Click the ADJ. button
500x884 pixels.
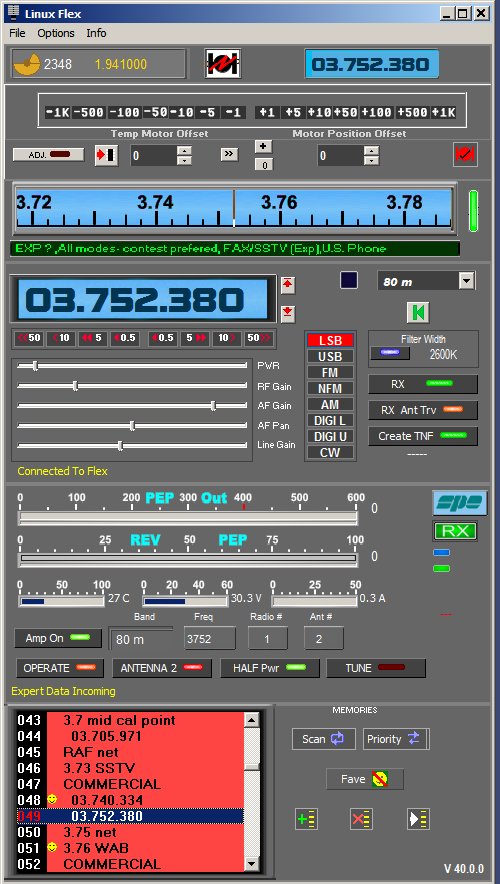point(48,154)
